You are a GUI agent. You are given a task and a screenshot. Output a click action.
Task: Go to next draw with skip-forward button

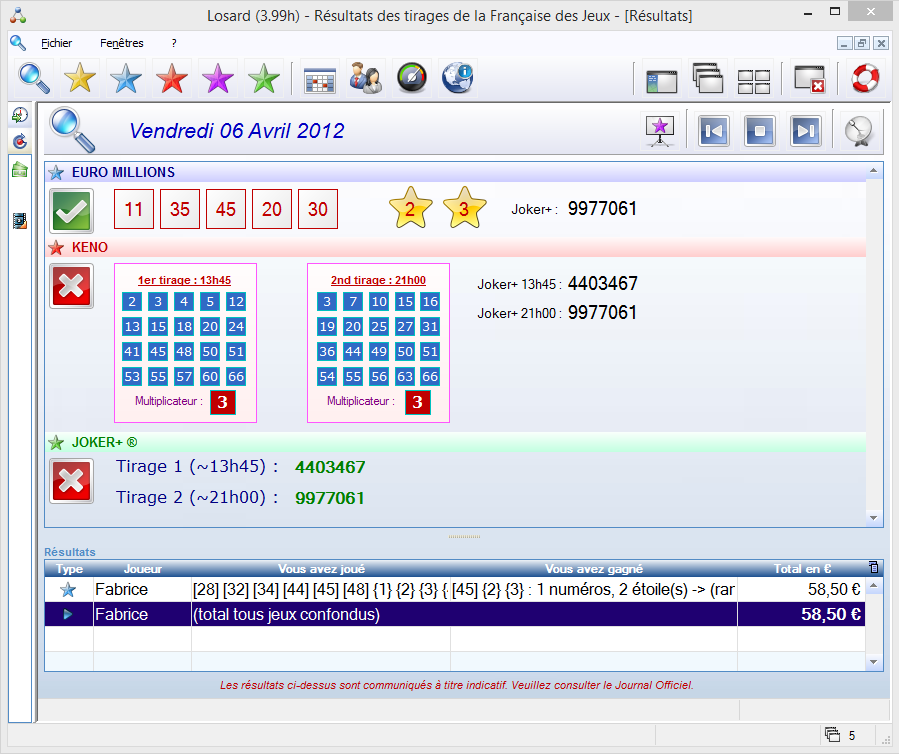[806, 131]
